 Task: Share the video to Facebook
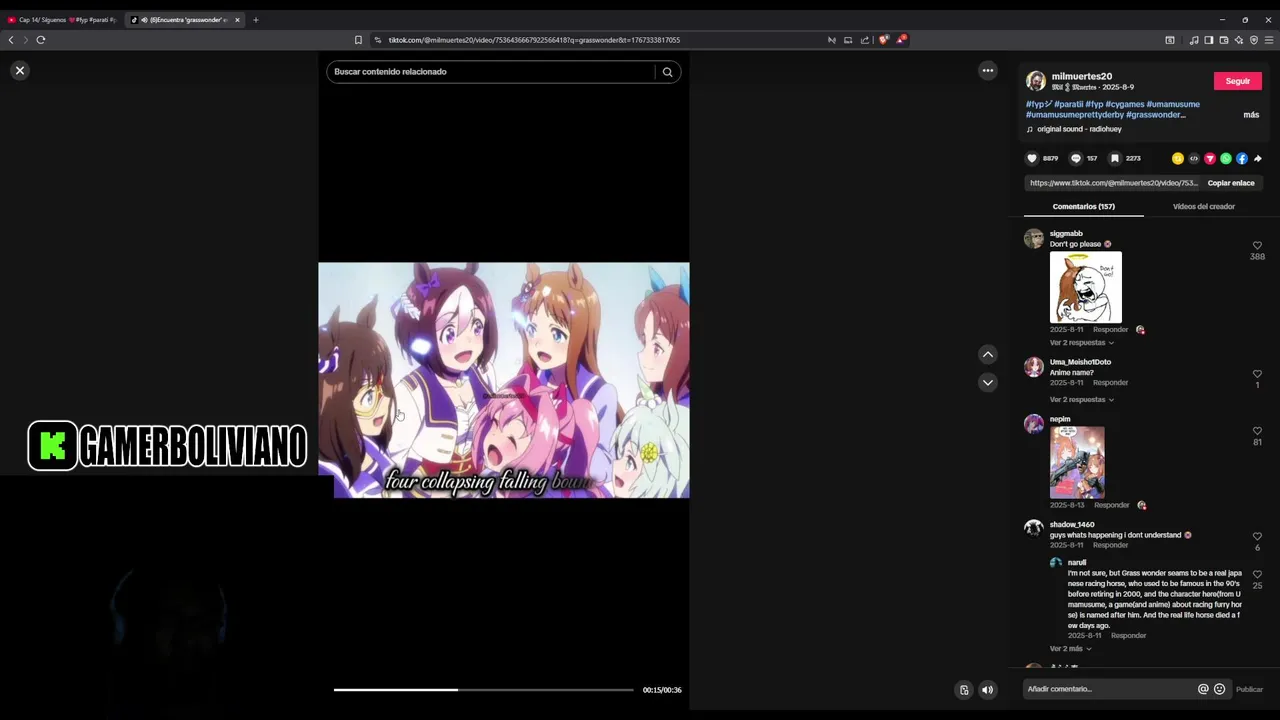pos(1242,158)
